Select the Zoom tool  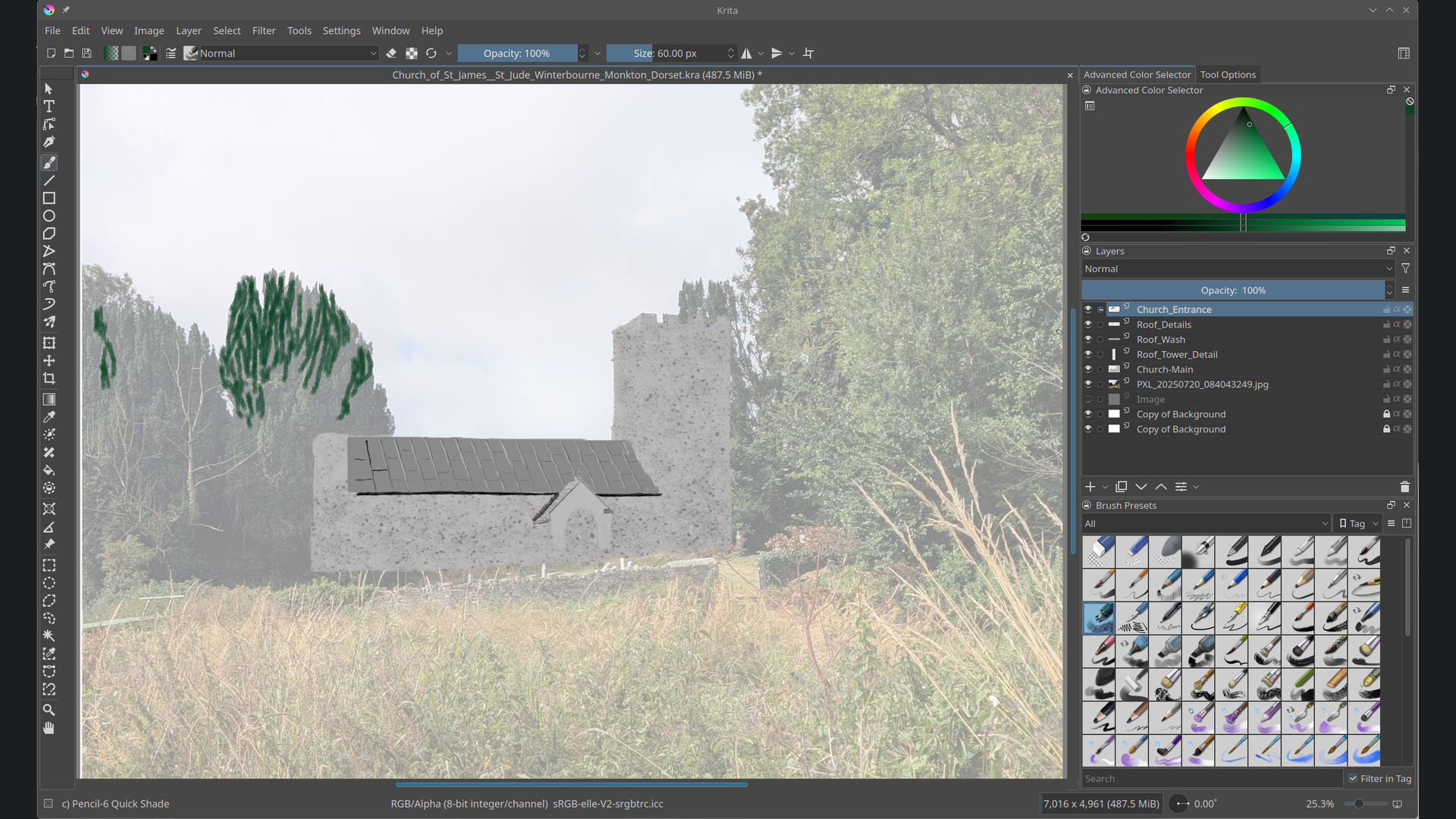click(49, 711)
